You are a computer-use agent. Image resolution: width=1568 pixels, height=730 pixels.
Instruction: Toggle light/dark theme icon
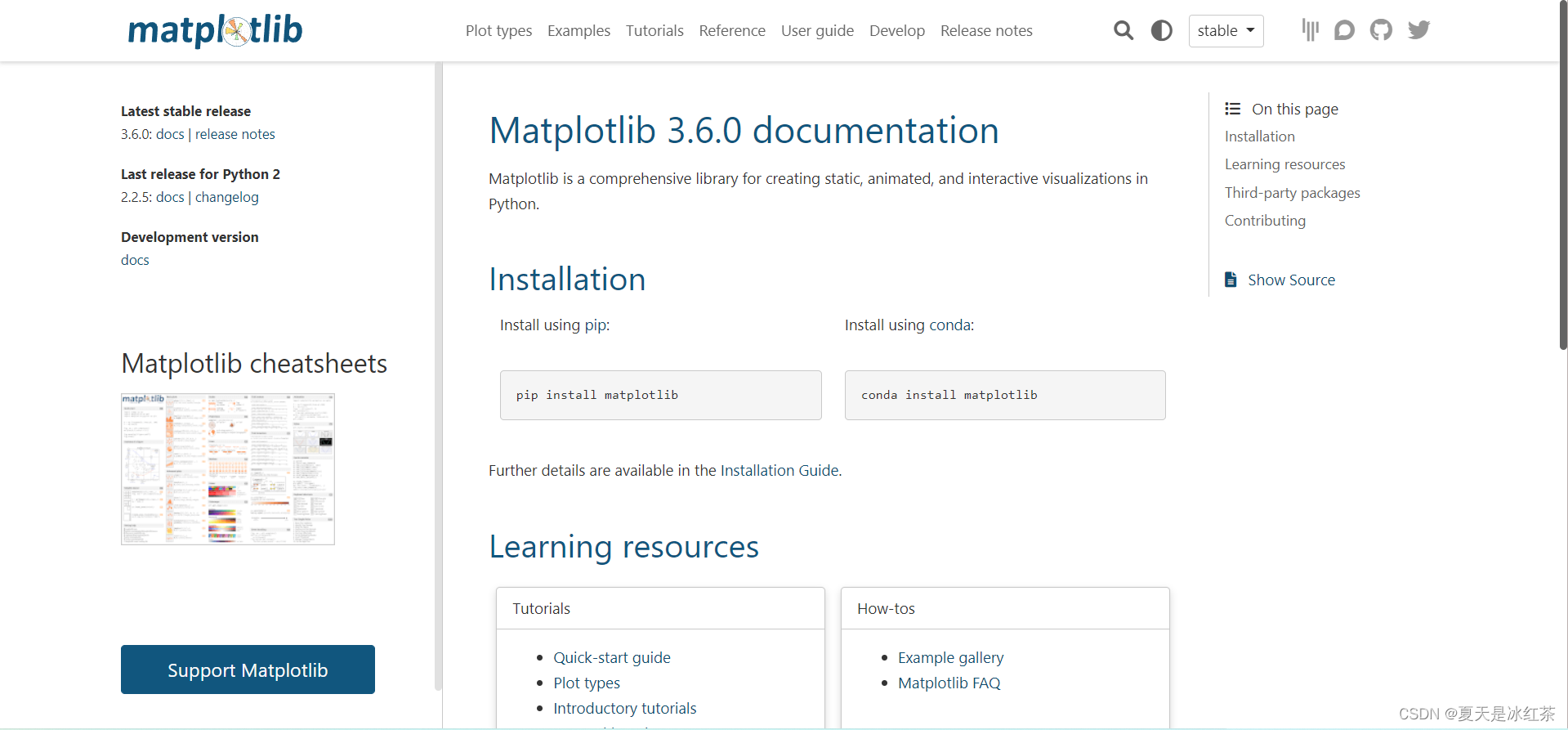coord(1161,31)
